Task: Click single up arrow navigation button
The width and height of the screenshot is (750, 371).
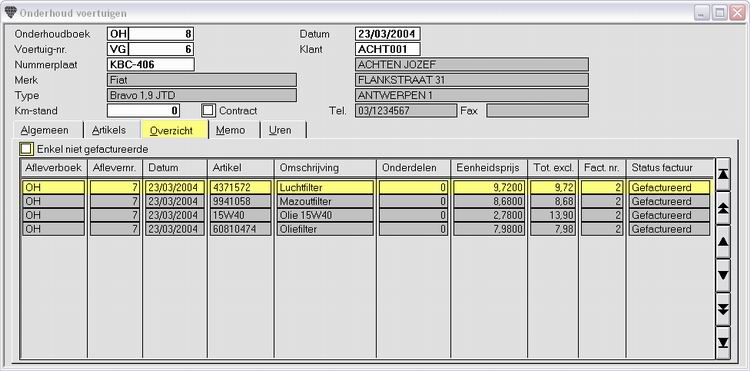Action: pos(723,241)
